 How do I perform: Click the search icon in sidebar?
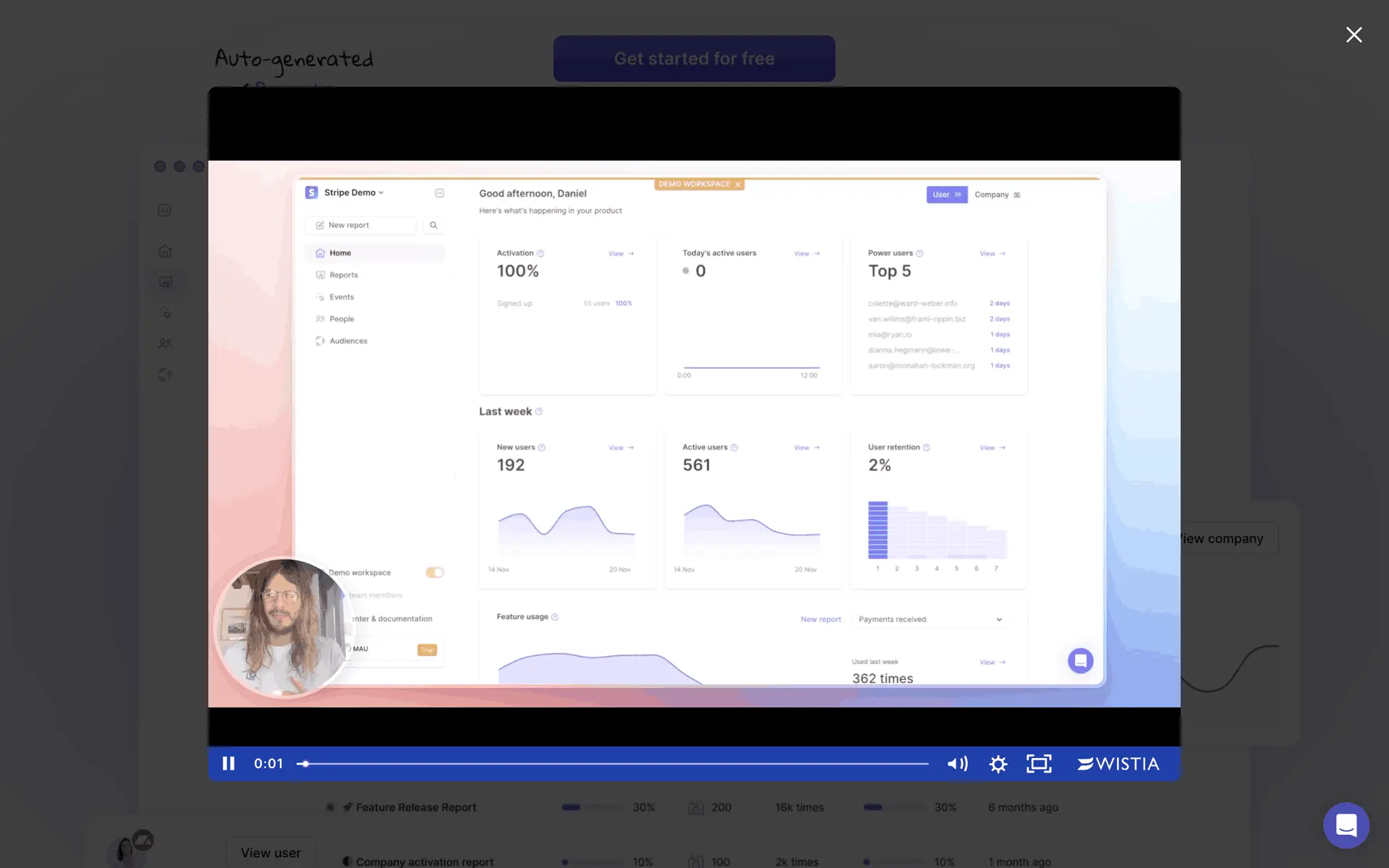(433, 225)
